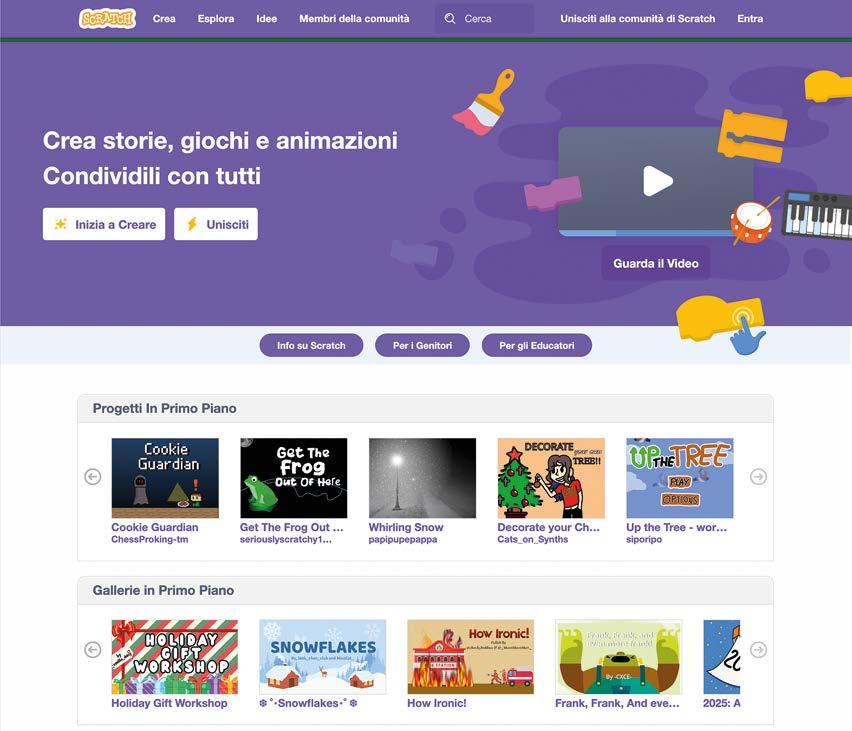The width and height of the screenshot is (852, 731).
Task: Click the Inizia a Creare button
Action: point(104,224)
